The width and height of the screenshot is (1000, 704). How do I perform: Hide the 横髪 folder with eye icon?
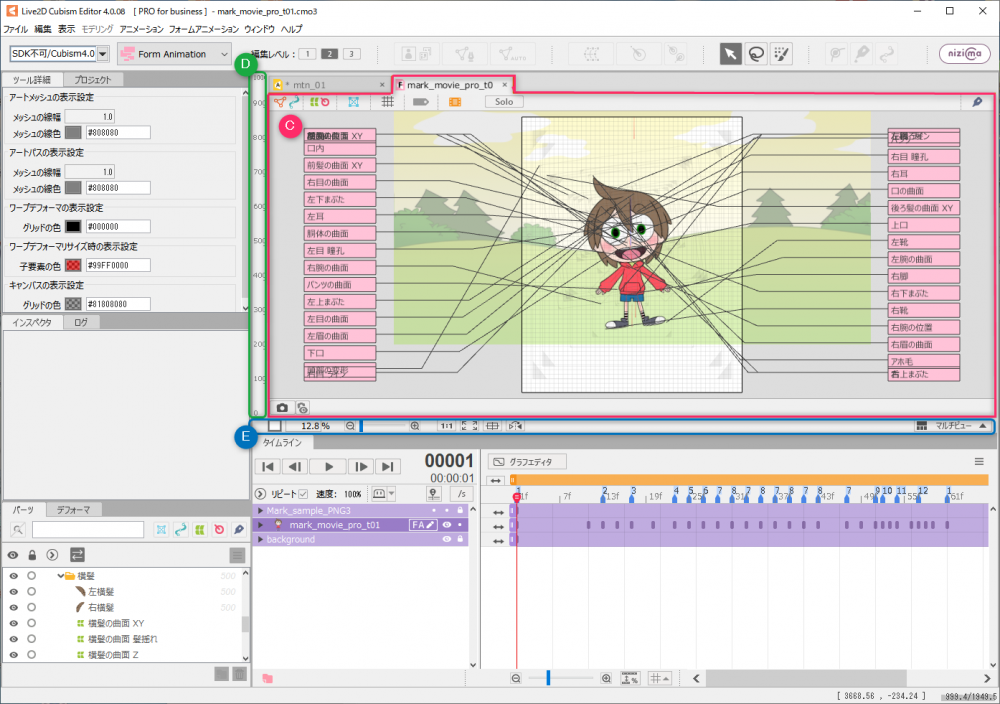(13, 576)
